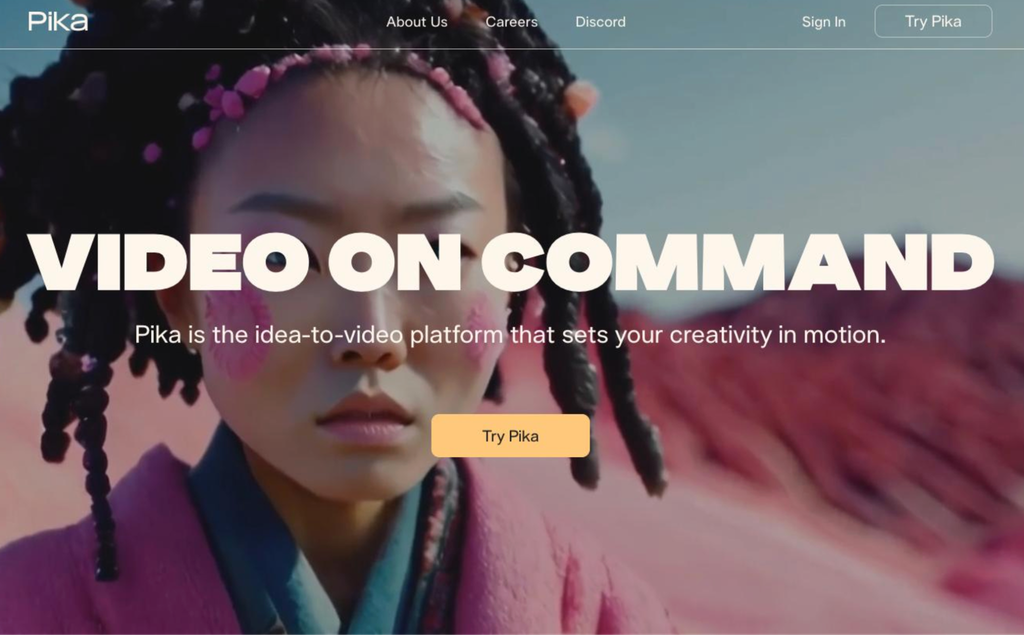Click 'creativity in motion' in the tagline
Screen dimensions: 1024x635
tap(777, 334)
